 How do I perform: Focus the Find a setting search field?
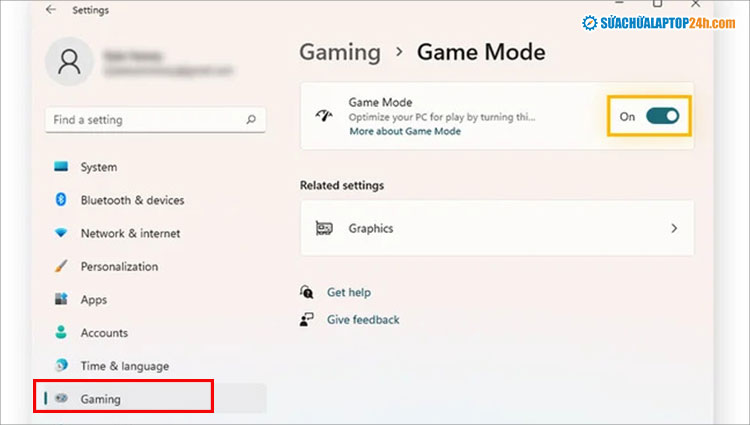click(x=155, y=120)
